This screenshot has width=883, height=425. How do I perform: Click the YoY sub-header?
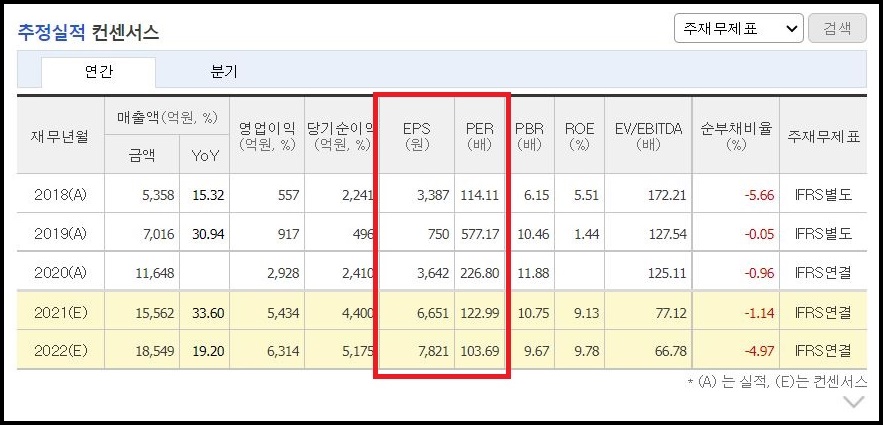(204, 156)
